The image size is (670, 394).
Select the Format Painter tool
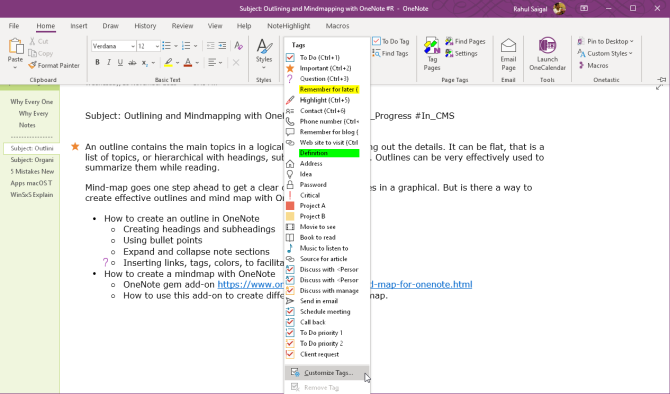pyautogui.click(x=54, y=65)
